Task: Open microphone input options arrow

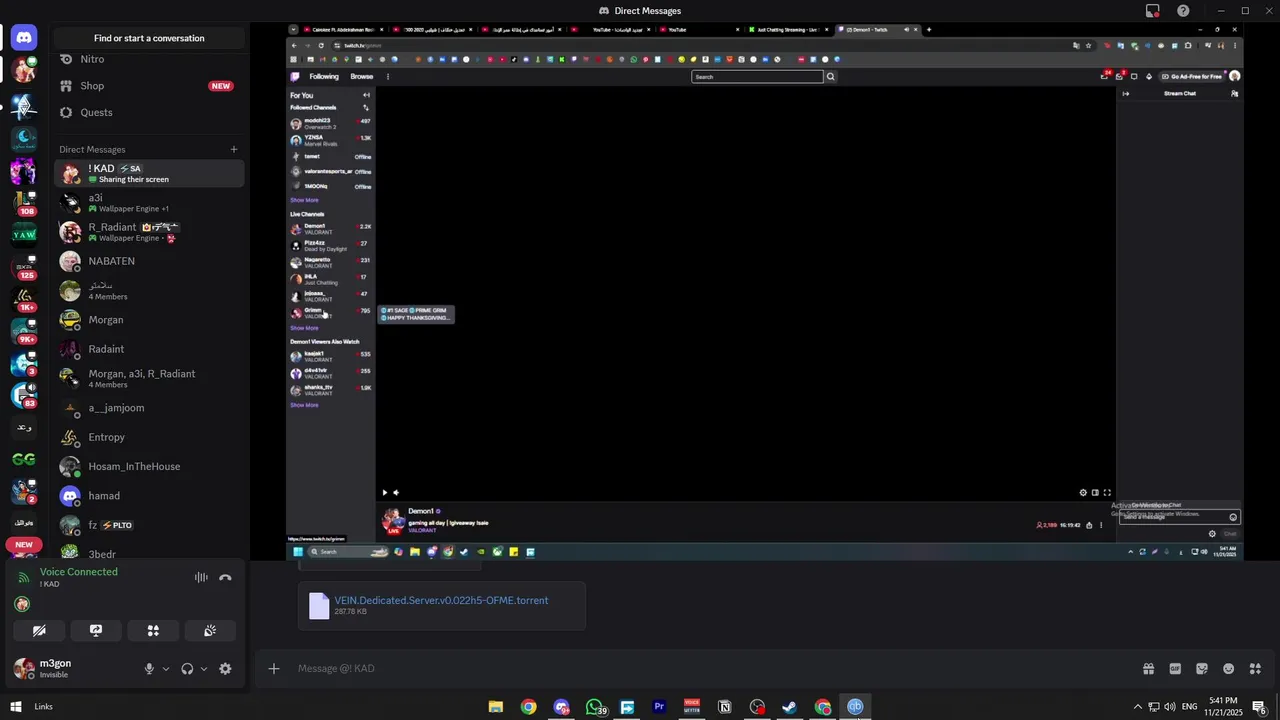Action: (166, 669)
